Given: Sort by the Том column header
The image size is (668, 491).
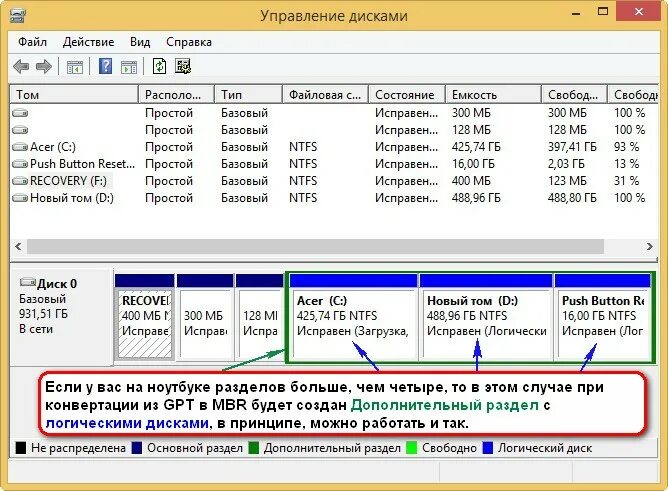Looking at the screenshot, I should click(x=75, y=95).
